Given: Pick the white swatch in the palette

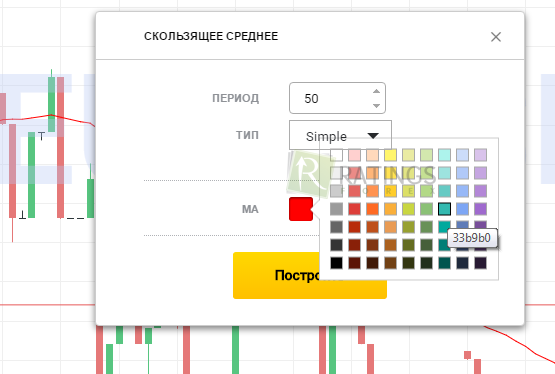Looking at the screenshot, I should 336,155.
